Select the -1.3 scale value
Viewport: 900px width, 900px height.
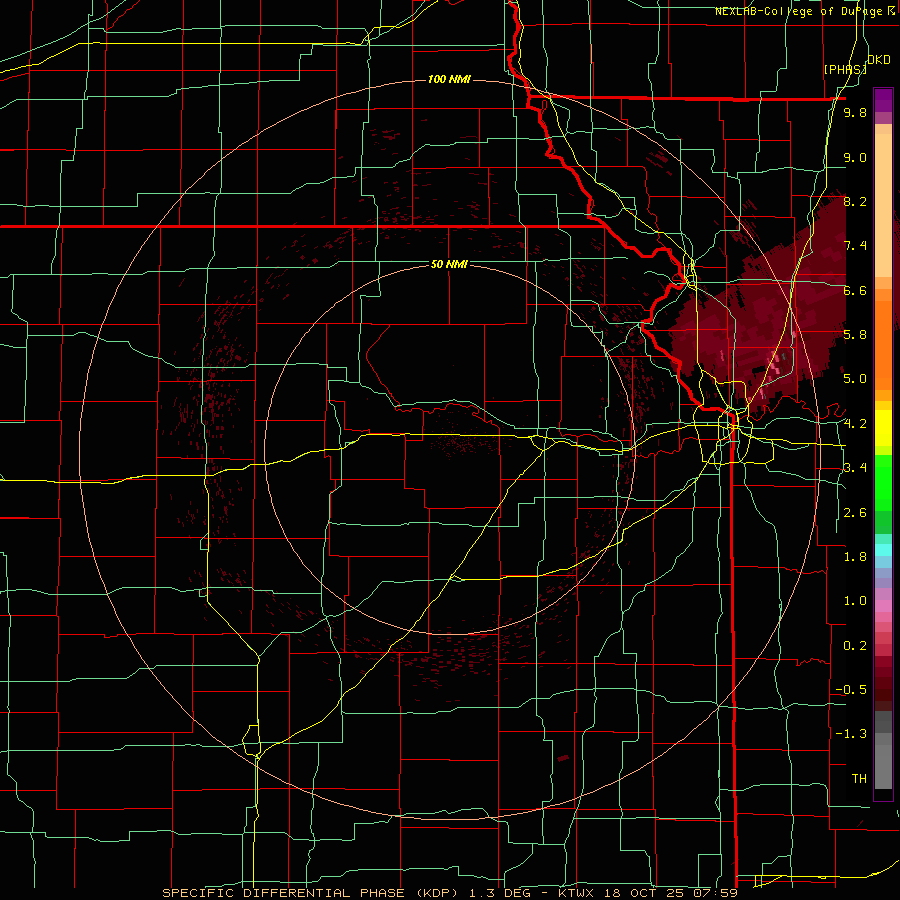pos(851,734)
